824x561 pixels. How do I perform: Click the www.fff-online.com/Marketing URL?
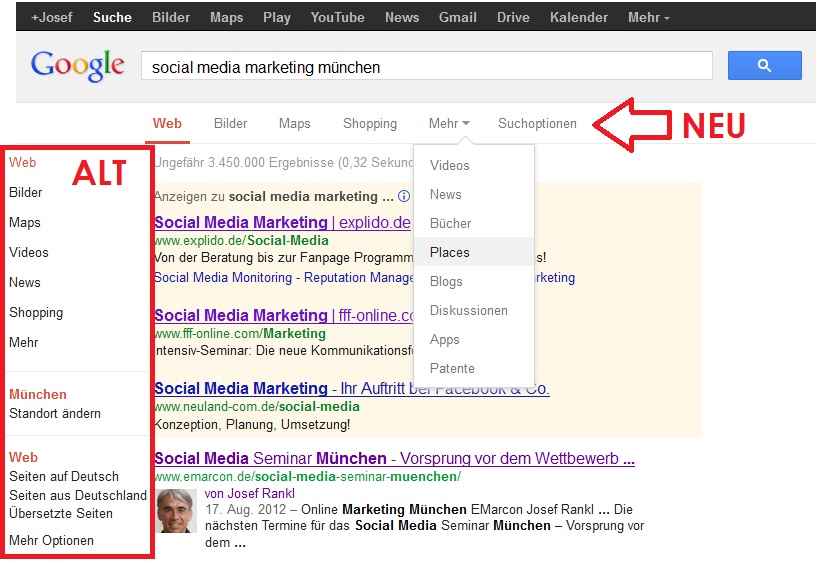tap(240, 334)
